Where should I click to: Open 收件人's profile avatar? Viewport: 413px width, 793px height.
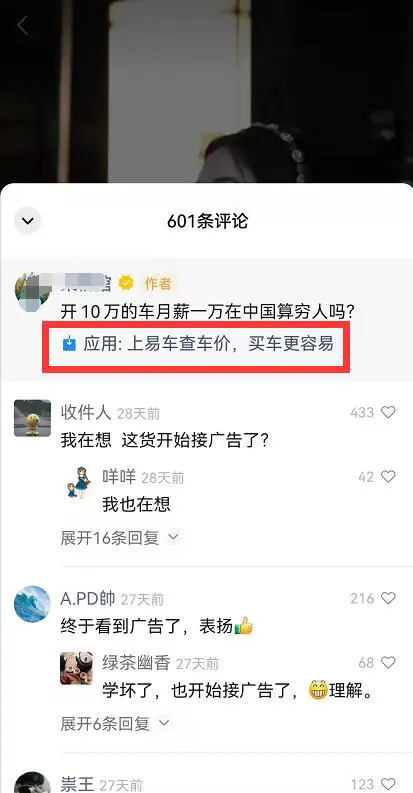coord(32,418)
